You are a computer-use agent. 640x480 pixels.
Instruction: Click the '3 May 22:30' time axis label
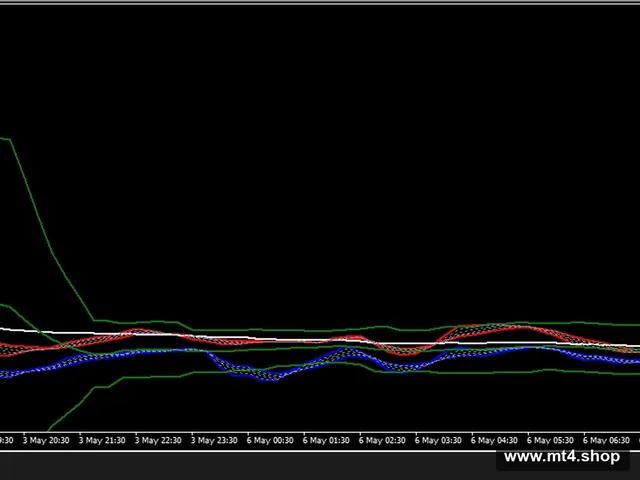158,441
